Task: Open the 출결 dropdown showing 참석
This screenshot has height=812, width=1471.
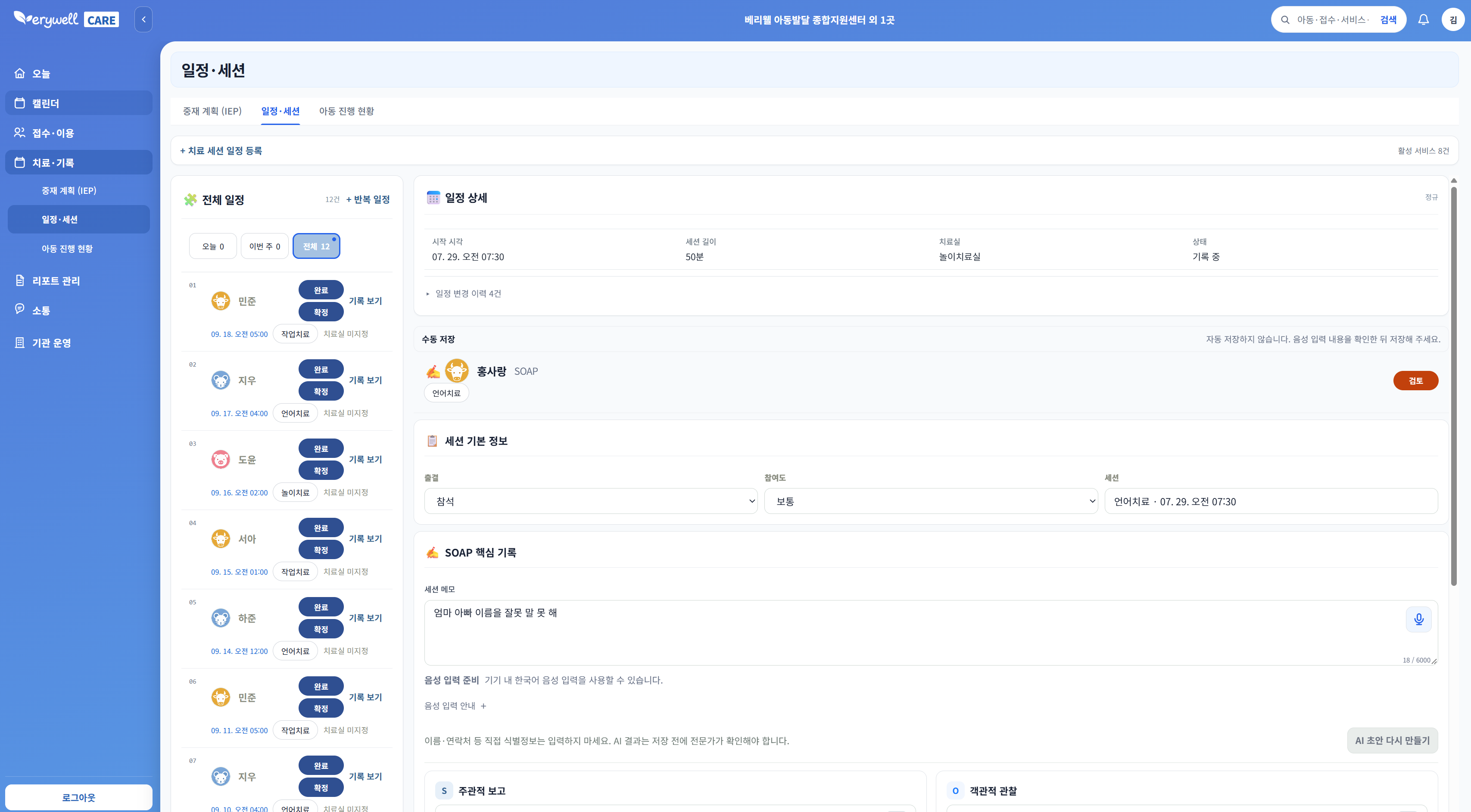Action: tap(590, 501)
